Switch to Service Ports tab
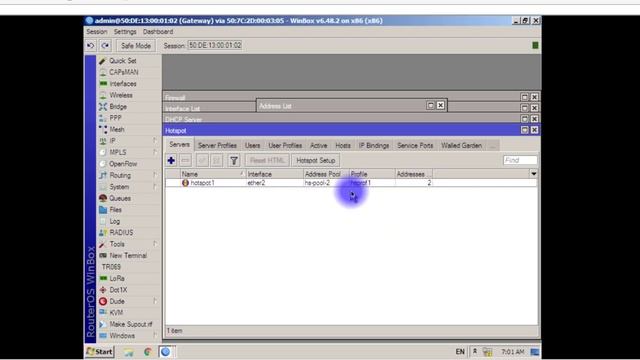The height and width of the screenshot is (360, 640). (x=415, y=146)
